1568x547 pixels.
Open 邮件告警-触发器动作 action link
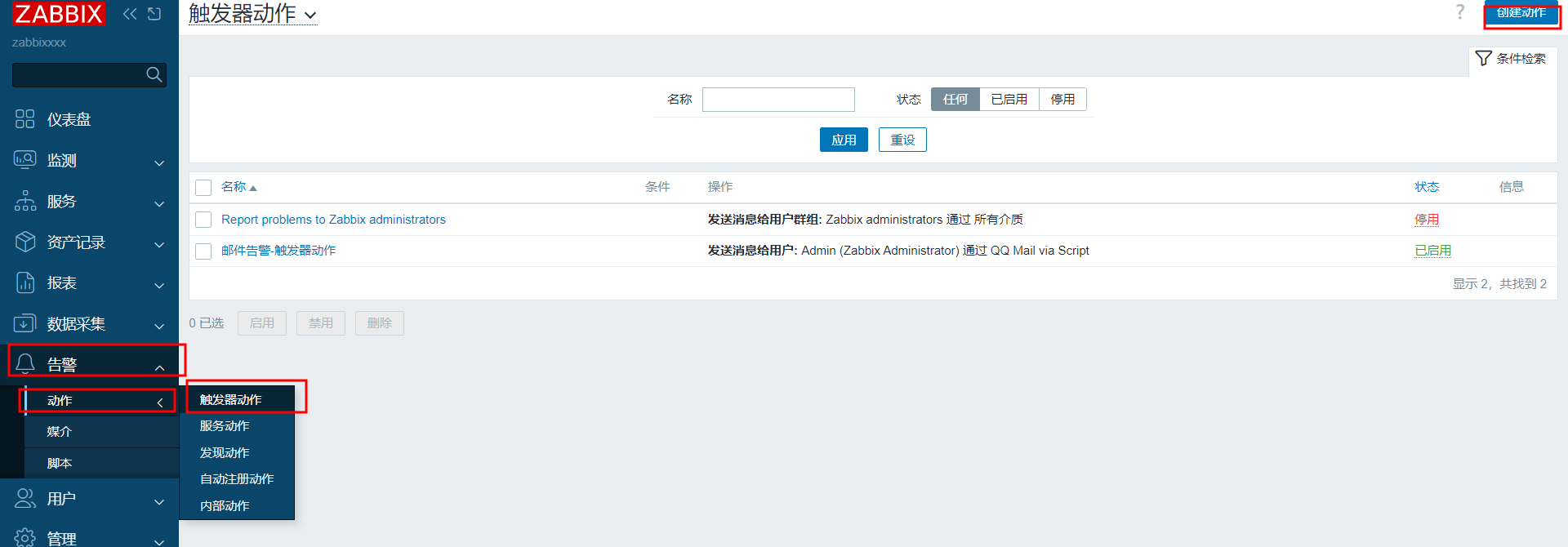tap(278, 251)
